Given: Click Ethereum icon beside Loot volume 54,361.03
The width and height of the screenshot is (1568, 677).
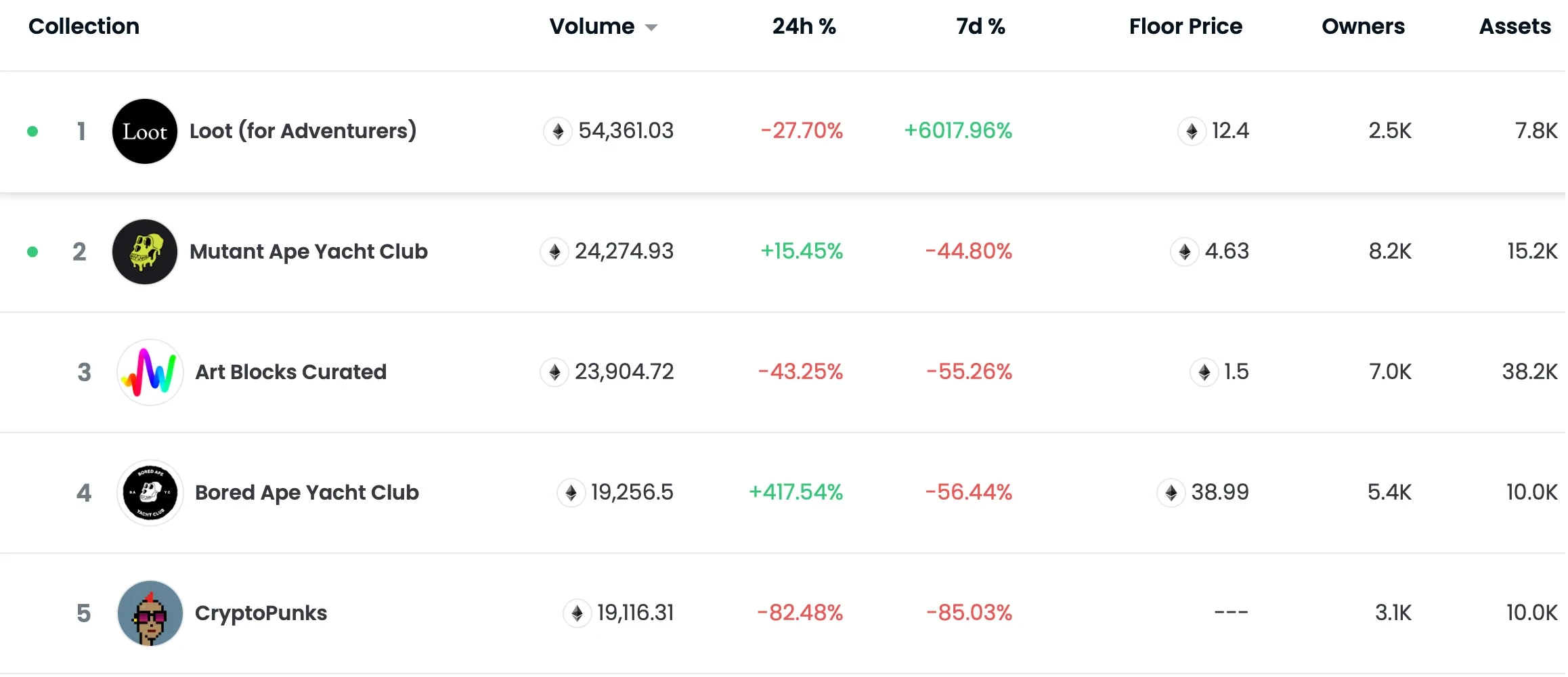Looking at the screenshot, I should pos(558,131).
